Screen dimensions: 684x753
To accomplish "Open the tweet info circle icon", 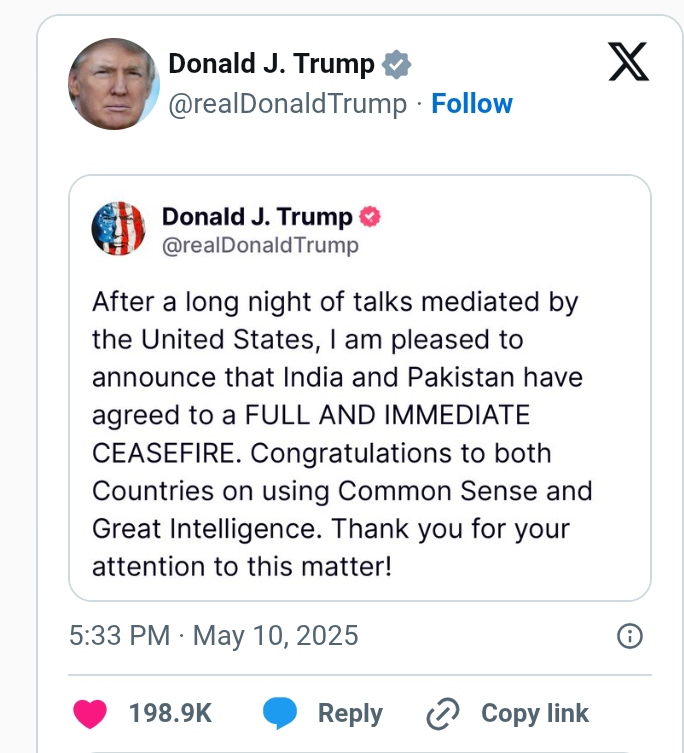I will (x=629, y=635).
